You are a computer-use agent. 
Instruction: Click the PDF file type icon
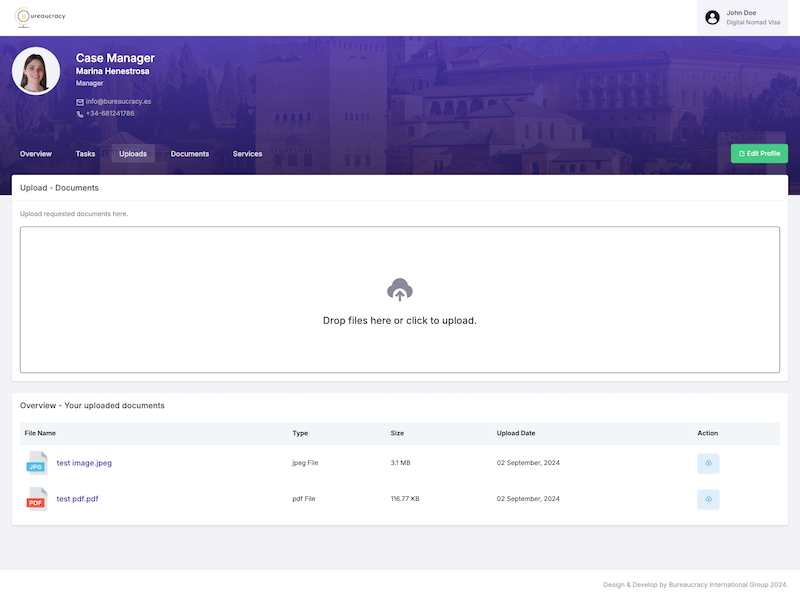[x=37, y=499]
